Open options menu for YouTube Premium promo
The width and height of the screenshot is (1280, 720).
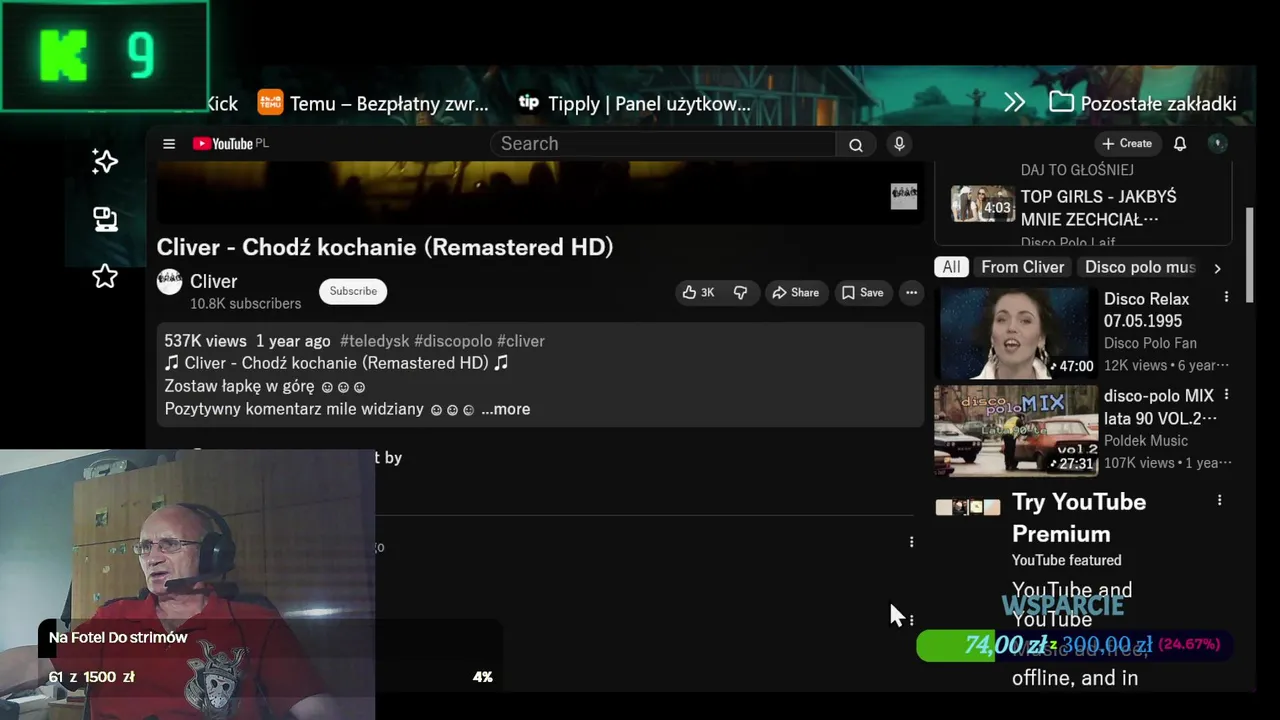coord(1219,500)
